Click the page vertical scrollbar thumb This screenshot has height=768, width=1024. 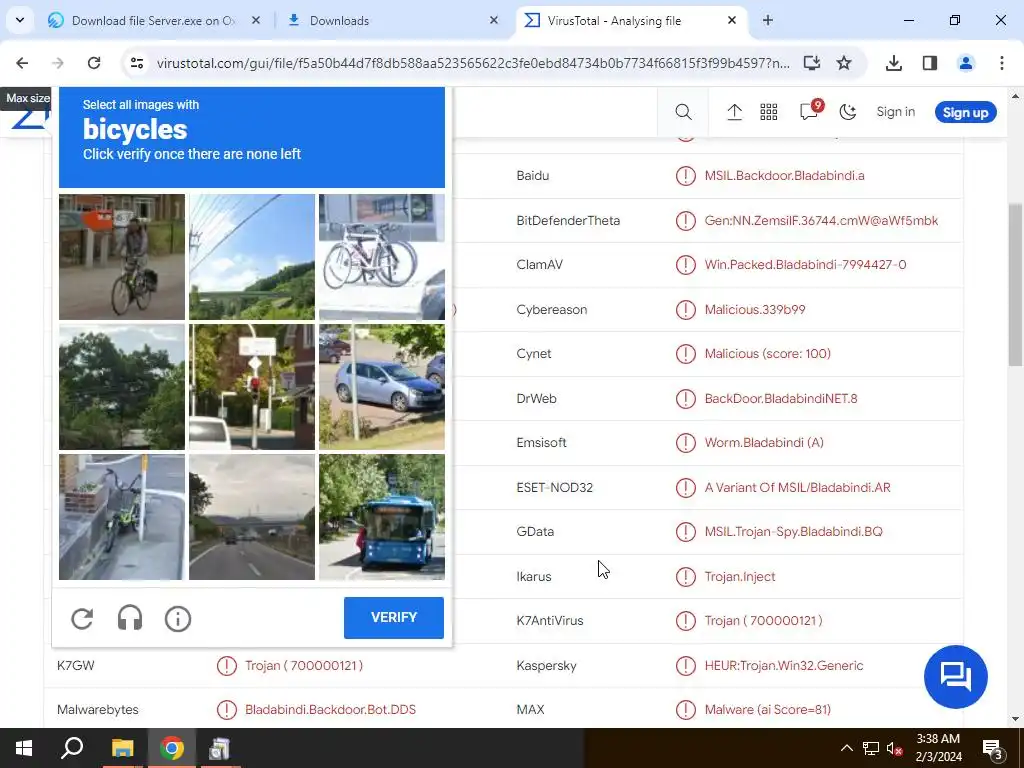[1016, 284]
